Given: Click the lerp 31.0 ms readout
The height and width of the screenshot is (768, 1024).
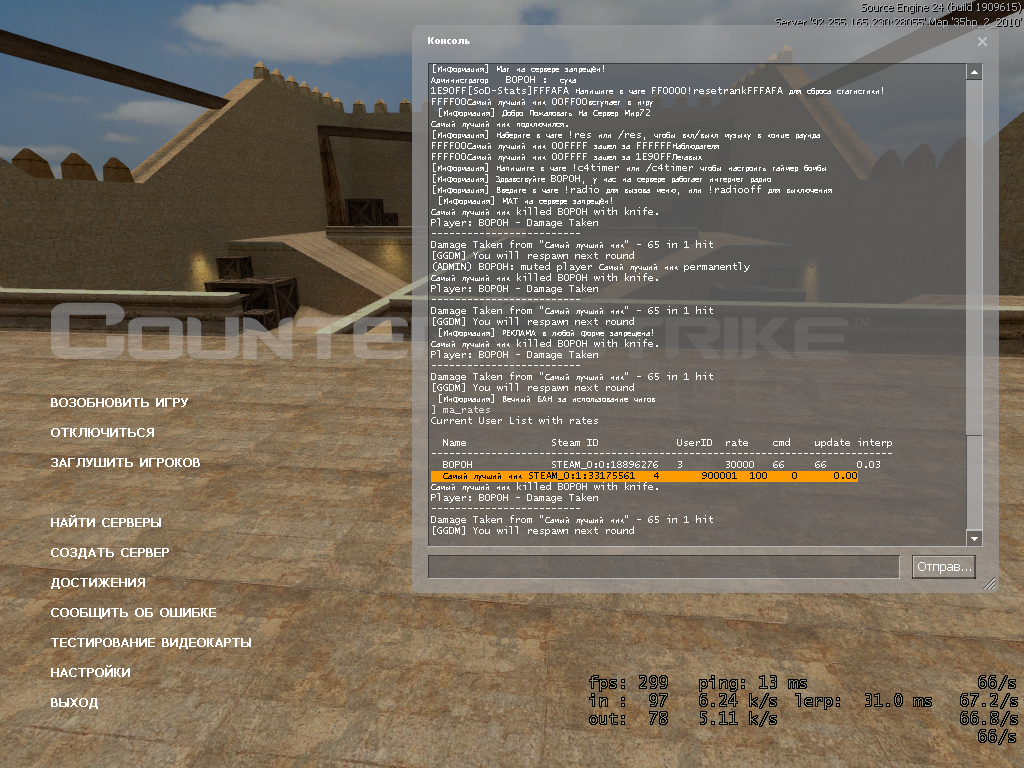Looking at the screenshot, I should (864, 701).
